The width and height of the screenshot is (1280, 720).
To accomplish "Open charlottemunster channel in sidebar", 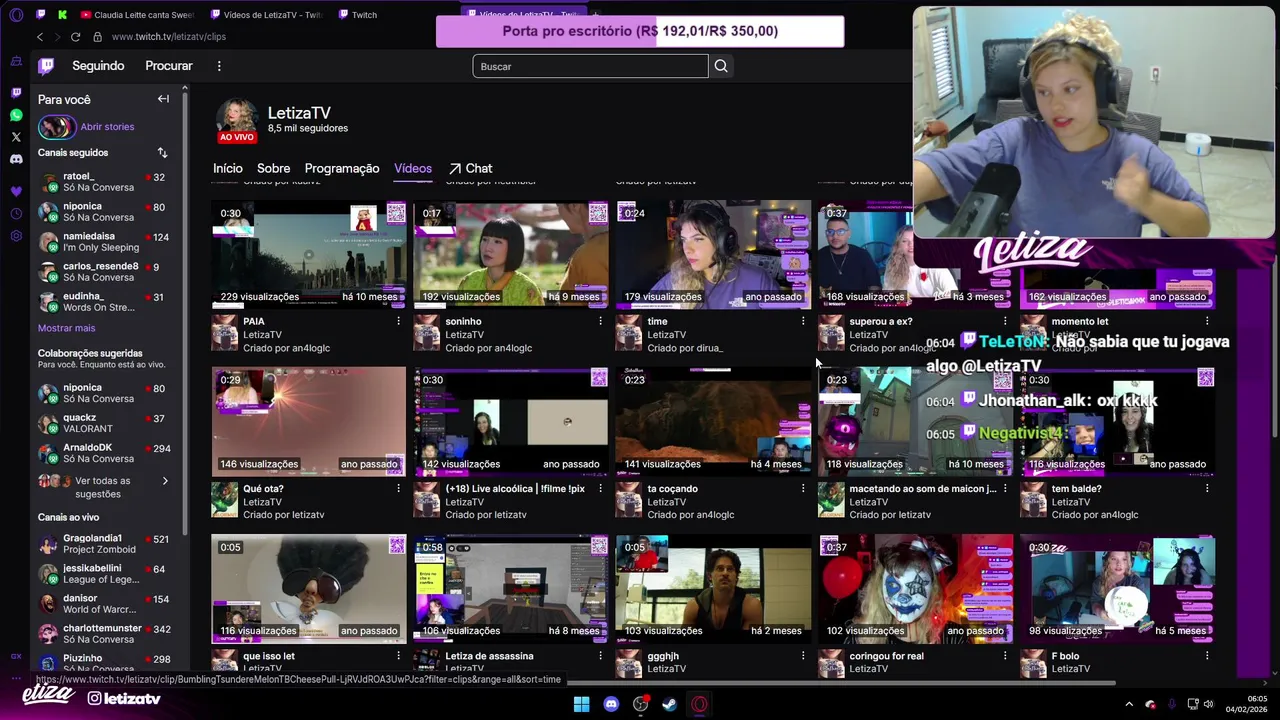I will coord(104,634).
